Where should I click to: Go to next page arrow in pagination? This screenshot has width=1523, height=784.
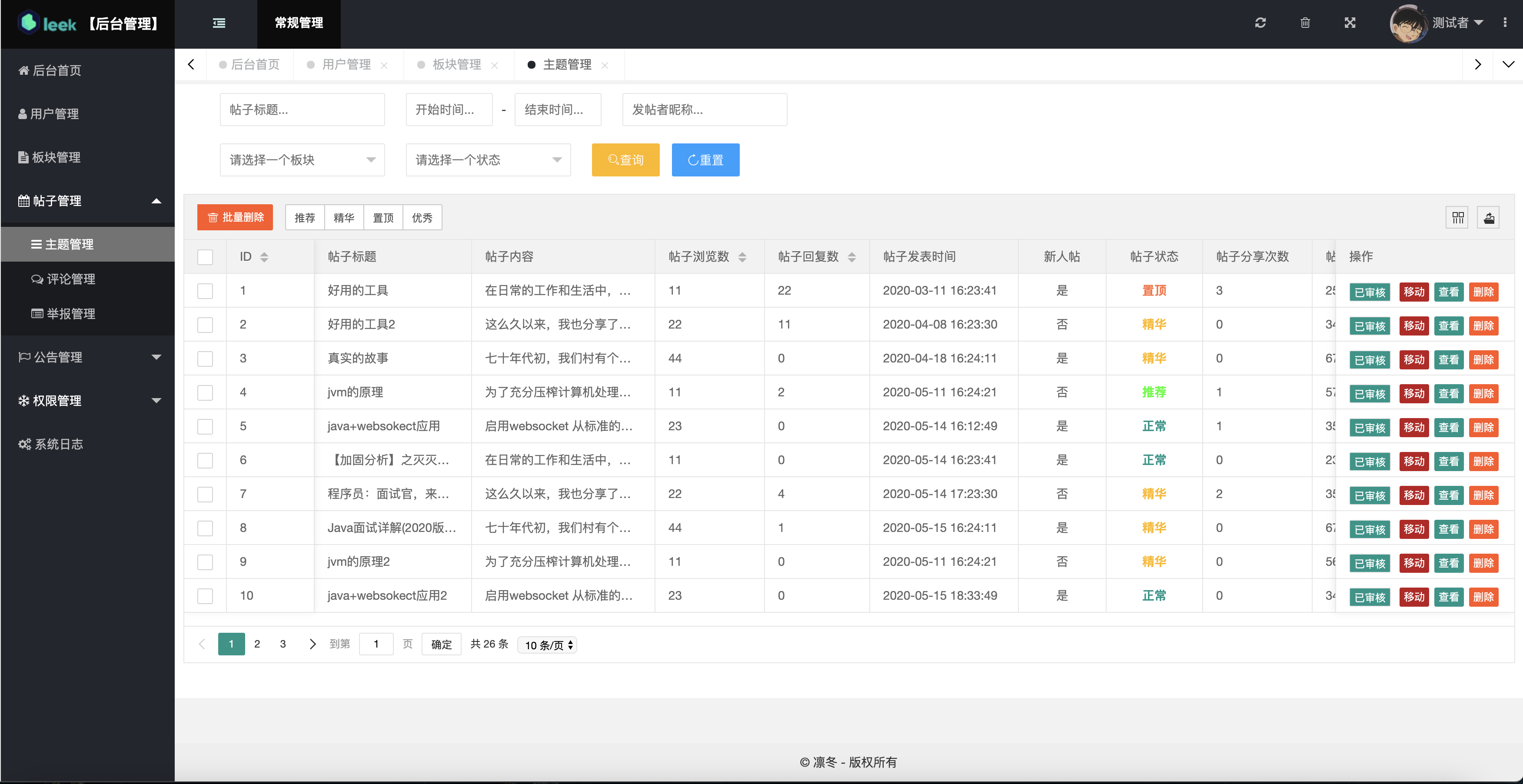[x=313, y=644]
